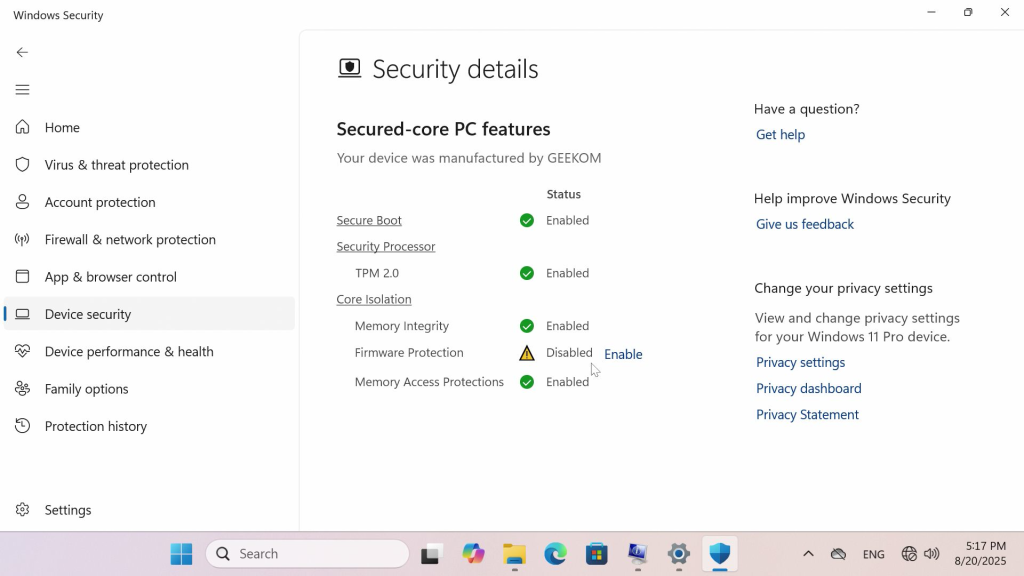Click the Firewall & network antenna icon
This screenshot has width=1024, height=576.
point(22,239)
